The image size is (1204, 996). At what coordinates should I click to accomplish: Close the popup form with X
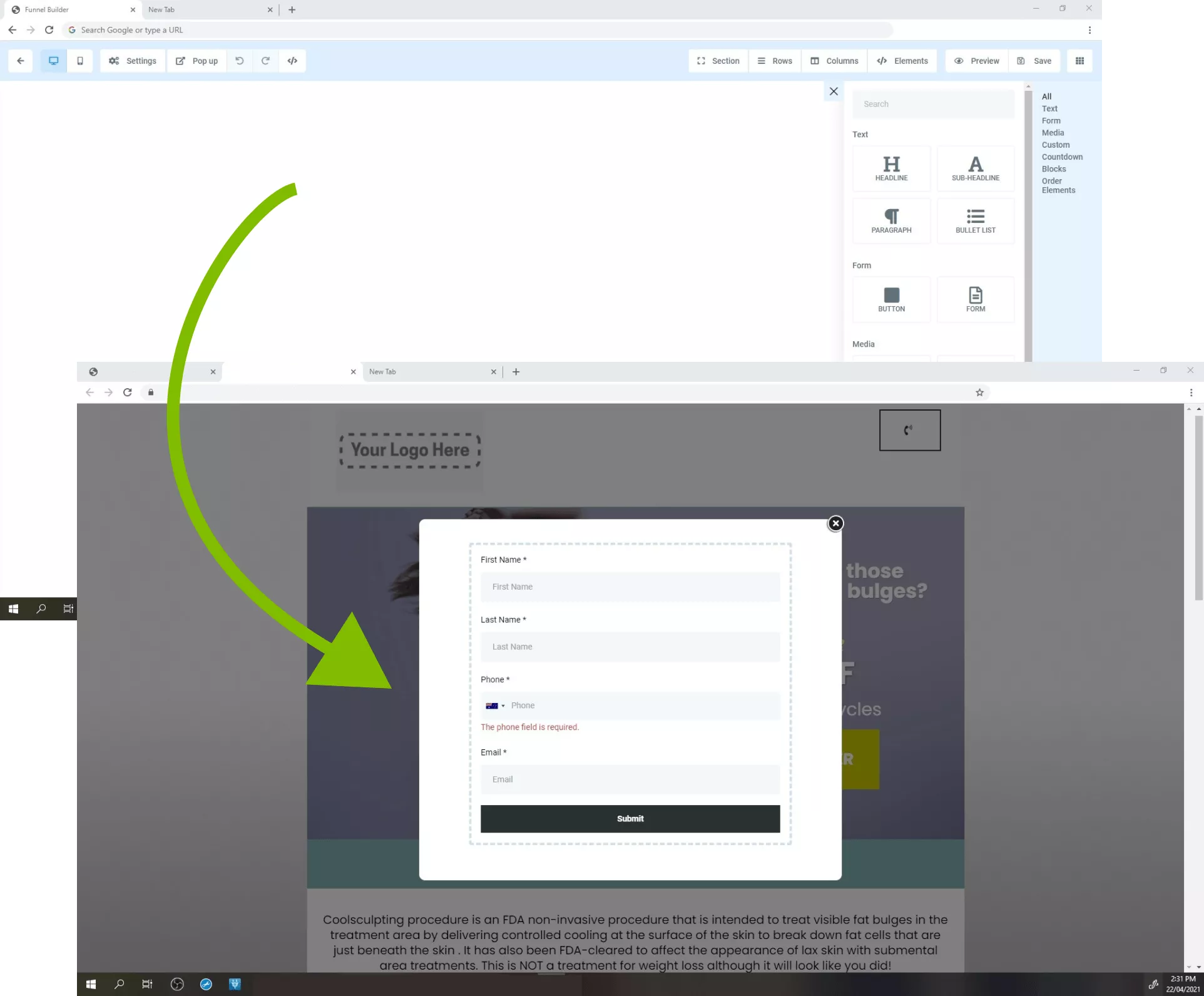(835, 523)
